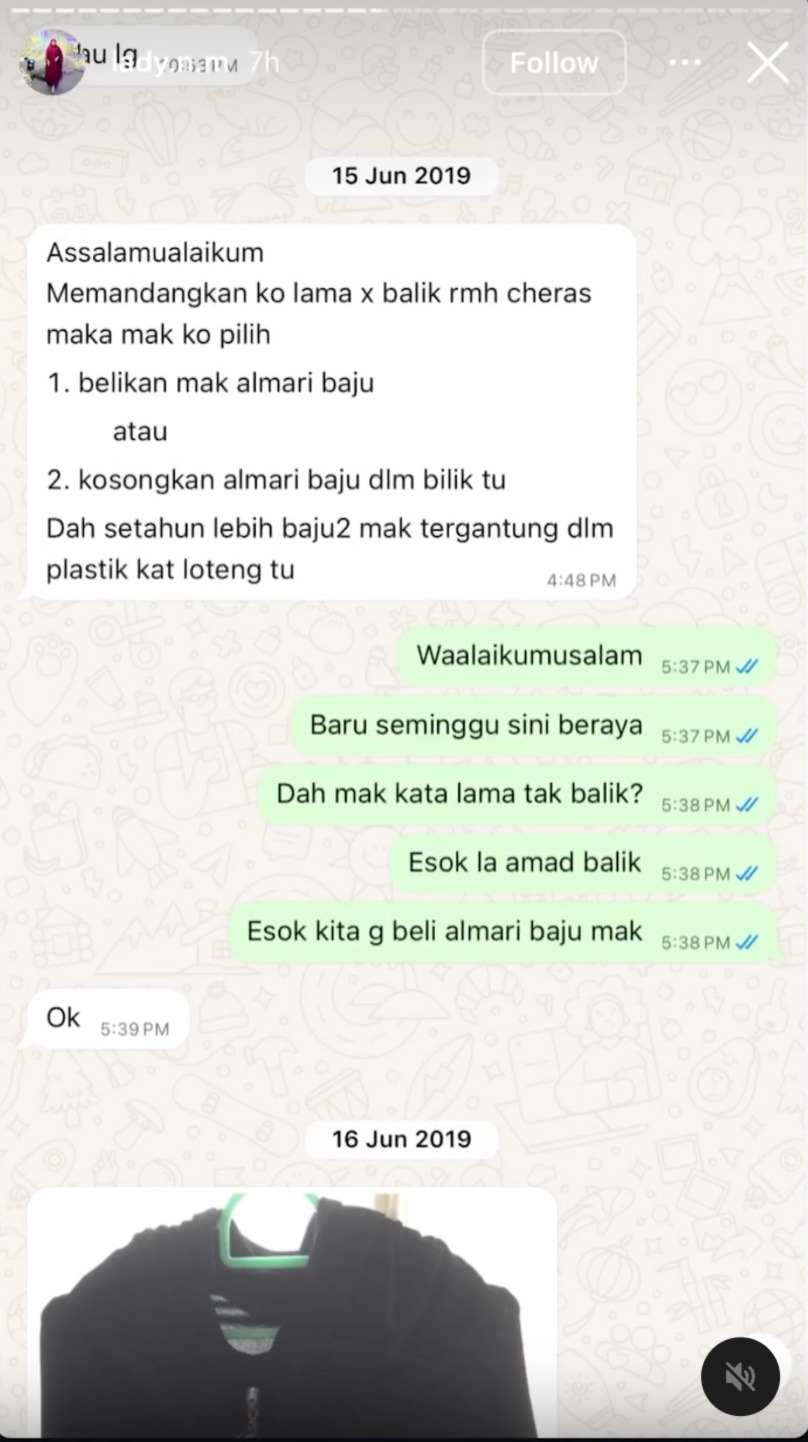Open the story poster's profile picture
808x1442 pixels.
[x=52, y=62]
